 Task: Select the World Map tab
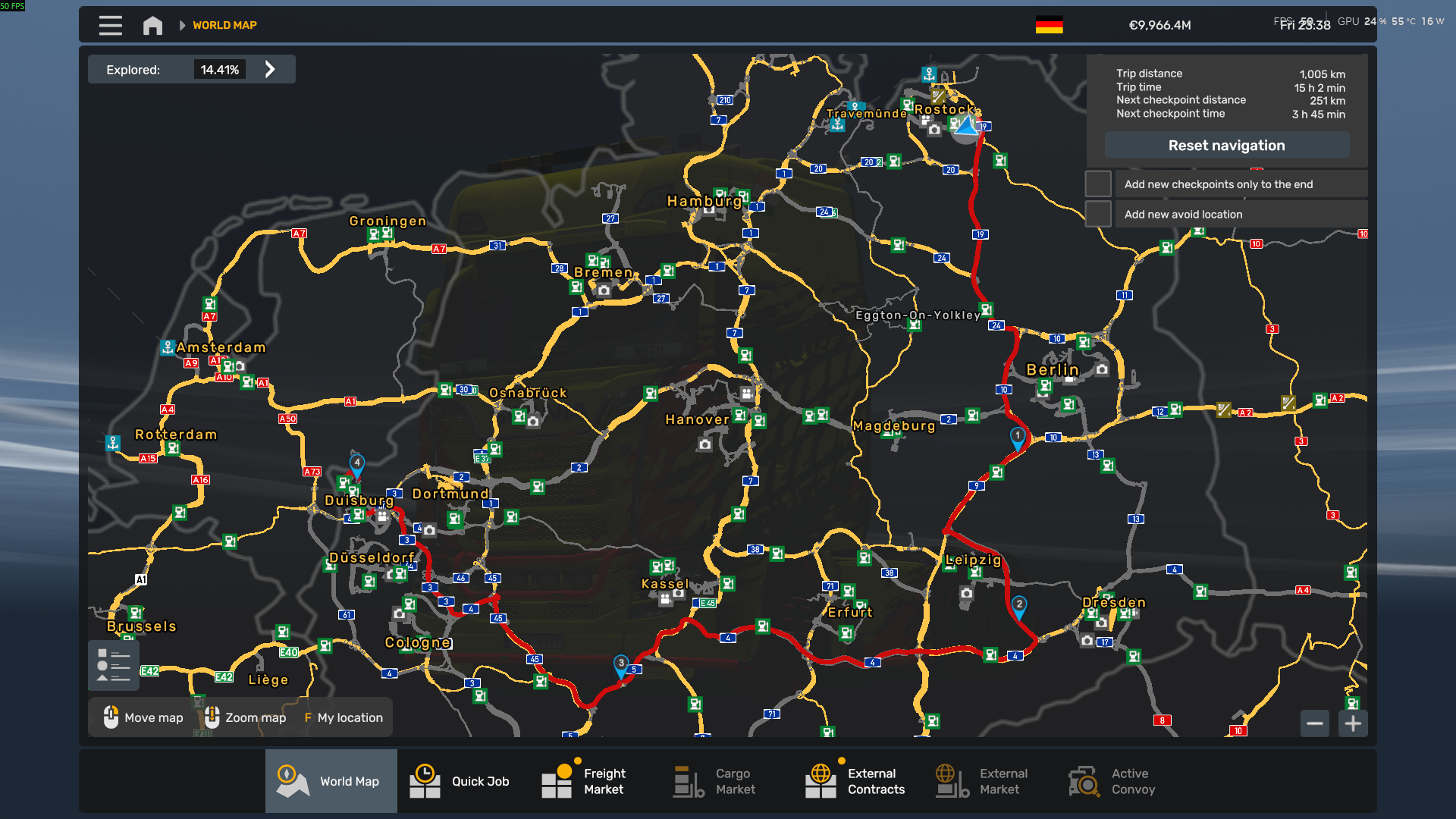point(331,781)
